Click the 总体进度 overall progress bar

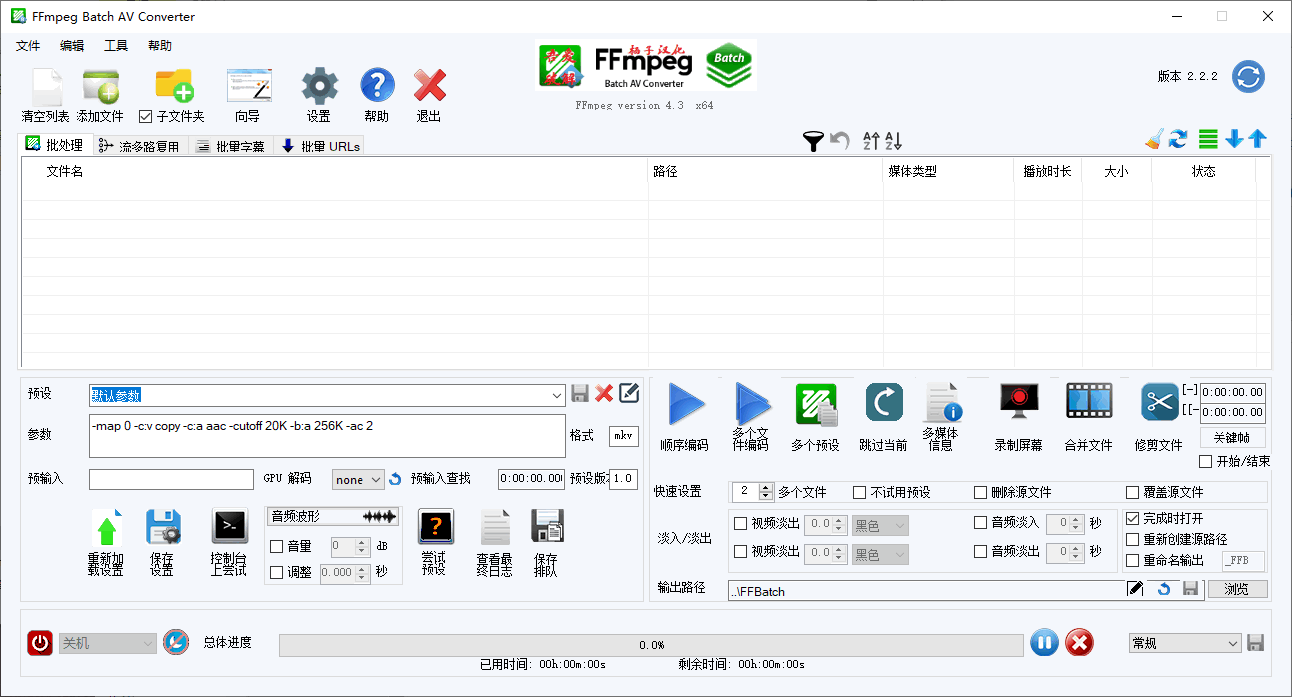[651, 645]
